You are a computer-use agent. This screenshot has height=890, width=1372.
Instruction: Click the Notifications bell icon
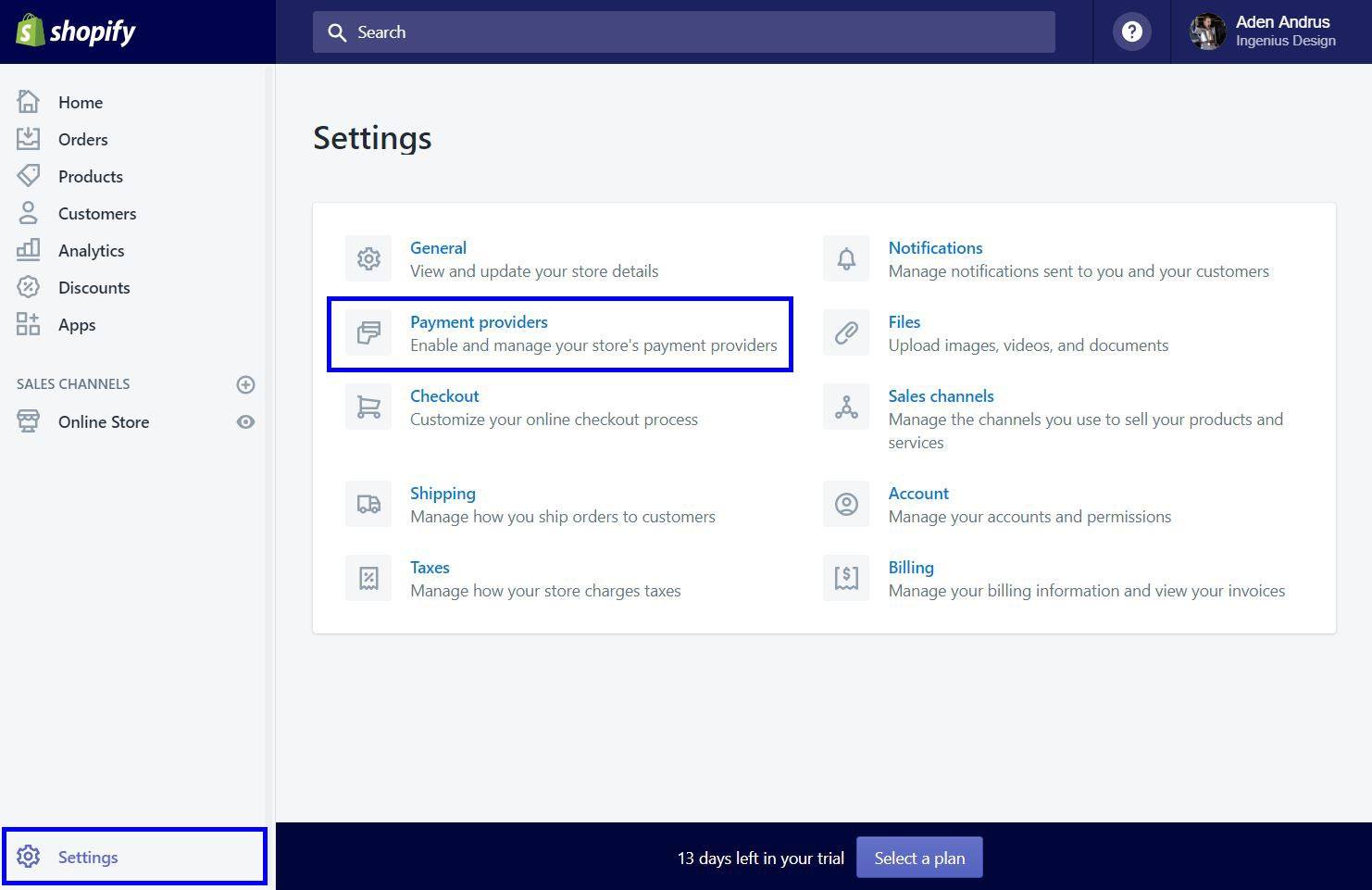tap(846, 258)
